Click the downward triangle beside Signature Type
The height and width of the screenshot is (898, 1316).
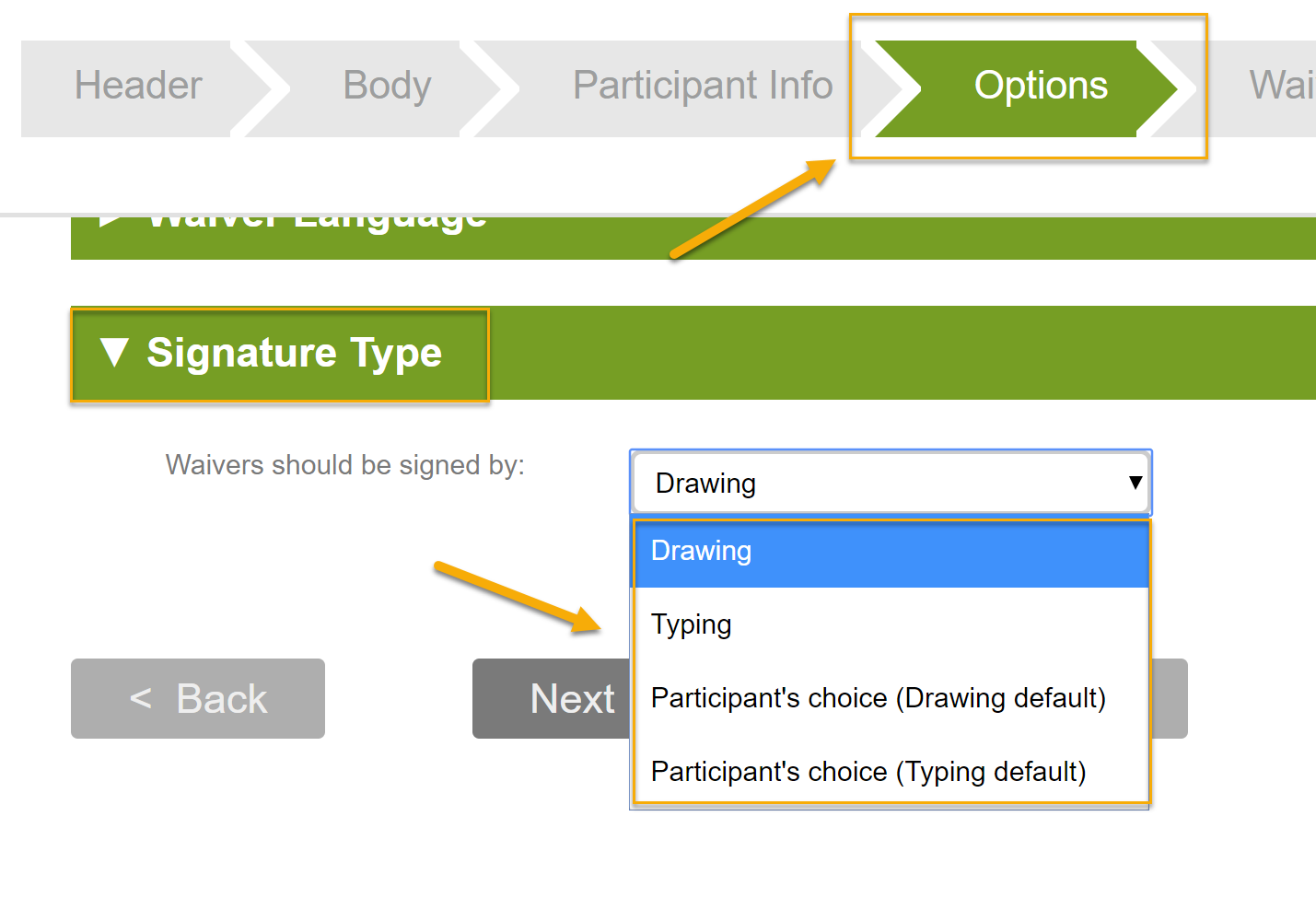pos(114,353)
